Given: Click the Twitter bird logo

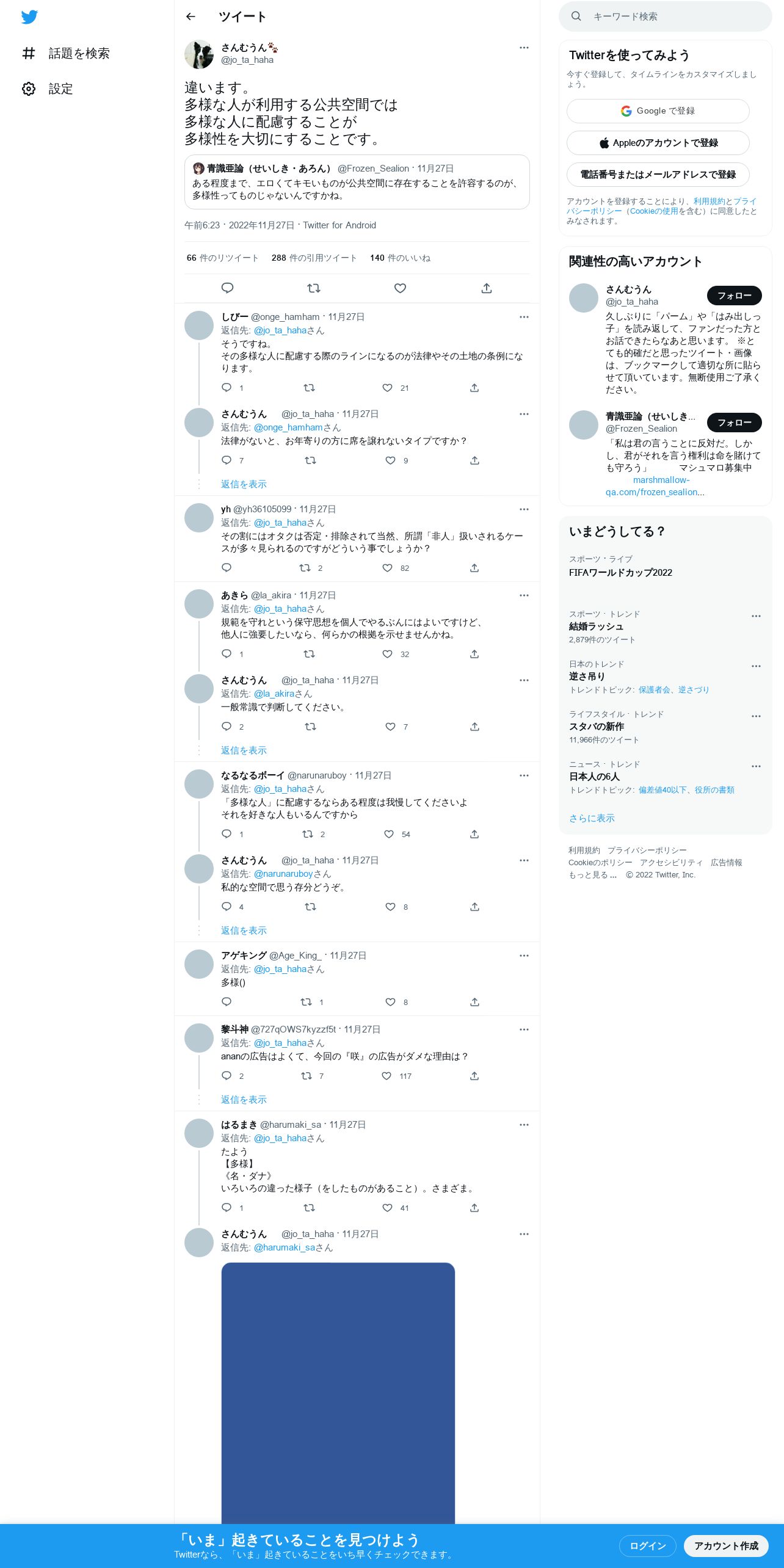Looking at the screenshot, I should click(x=29, y=17).
